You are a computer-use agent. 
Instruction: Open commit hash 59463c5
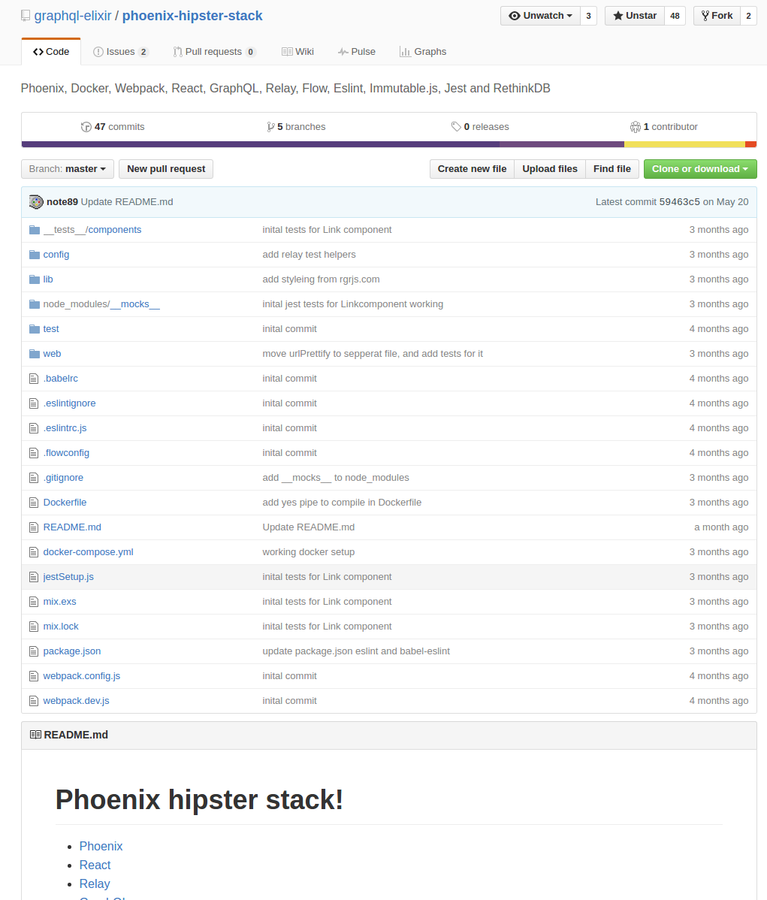click(x=679, y=202)
